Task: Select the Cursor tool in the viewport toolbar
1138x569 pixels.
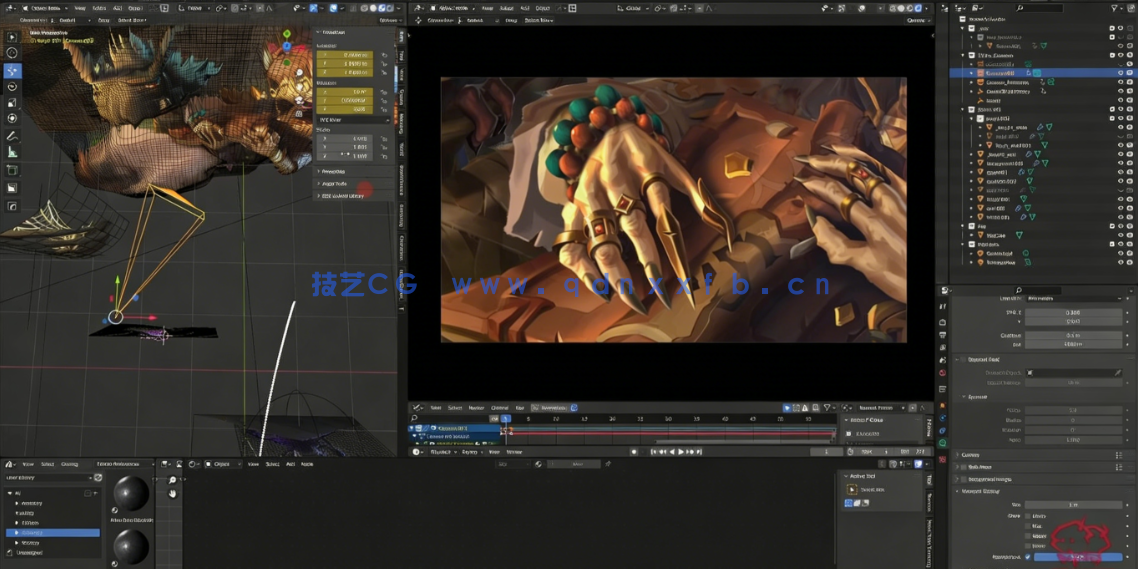Action: pyautogui.click(x=12, y=53)
